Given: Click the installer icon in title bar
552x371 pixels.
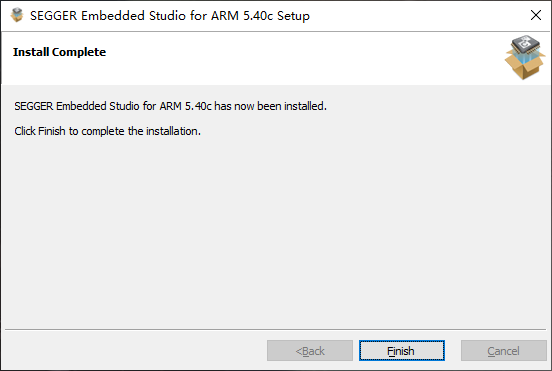Looking at the screenshot, I should [17, 15].
